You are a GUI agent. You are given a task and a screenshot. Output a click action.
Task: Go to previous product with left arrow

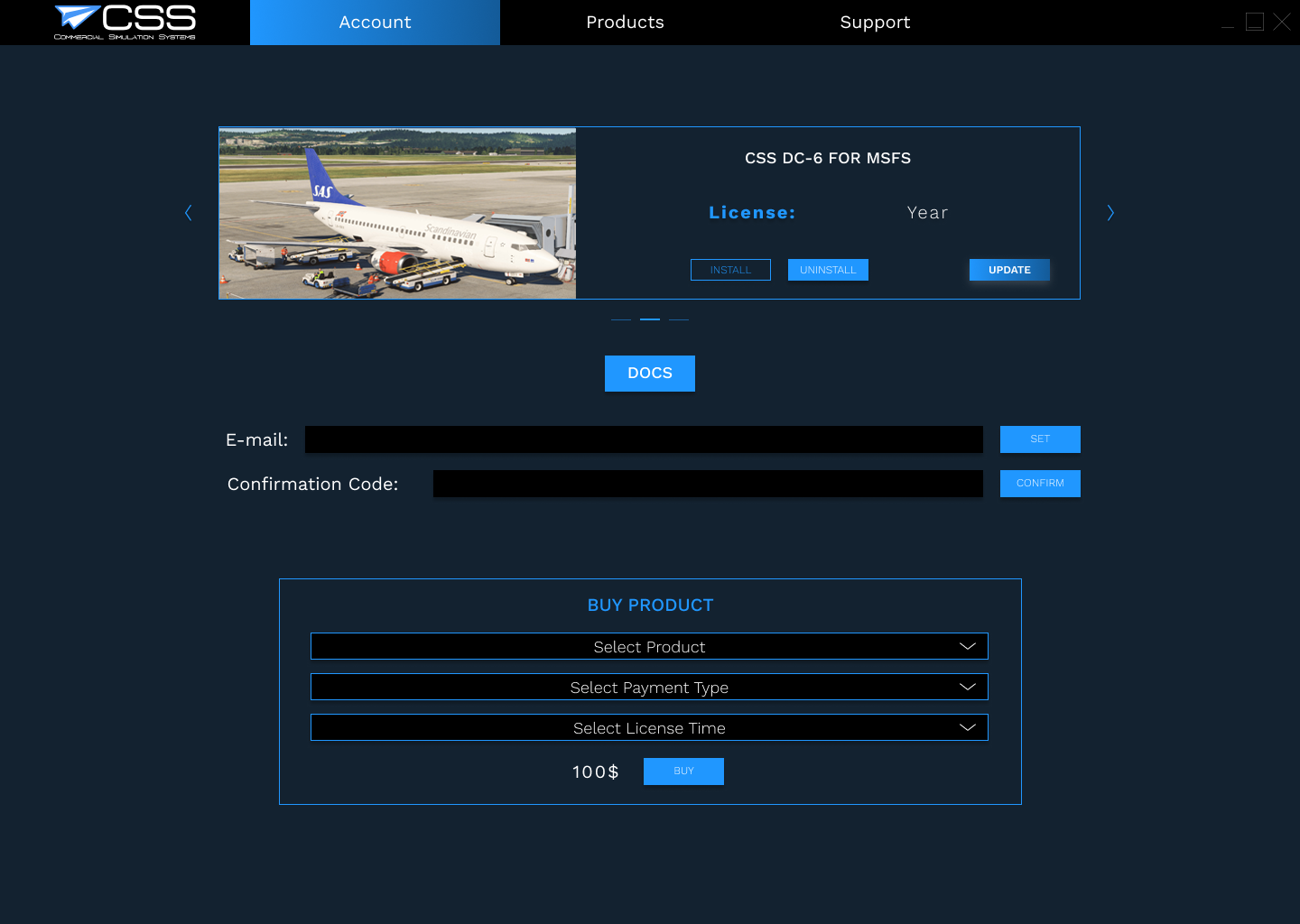pos(188,213)
